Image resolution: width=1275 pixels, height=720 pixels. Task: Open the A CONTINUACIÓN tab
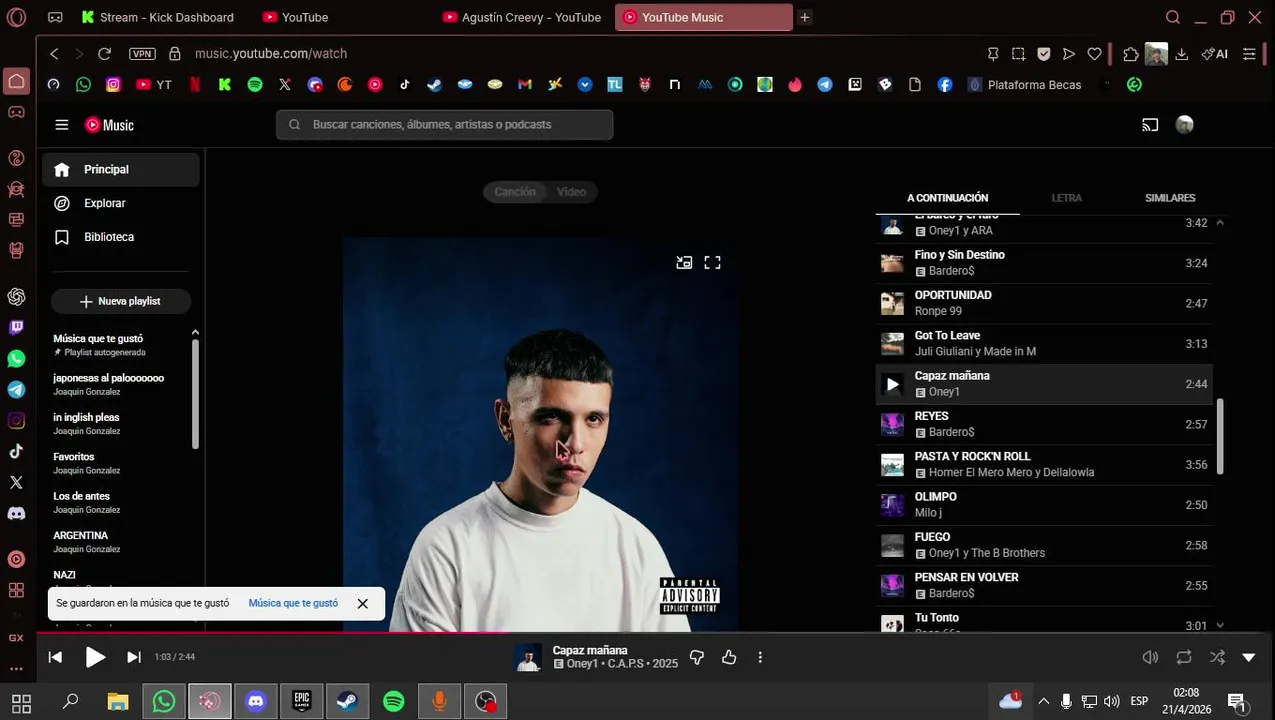point(947,198)
